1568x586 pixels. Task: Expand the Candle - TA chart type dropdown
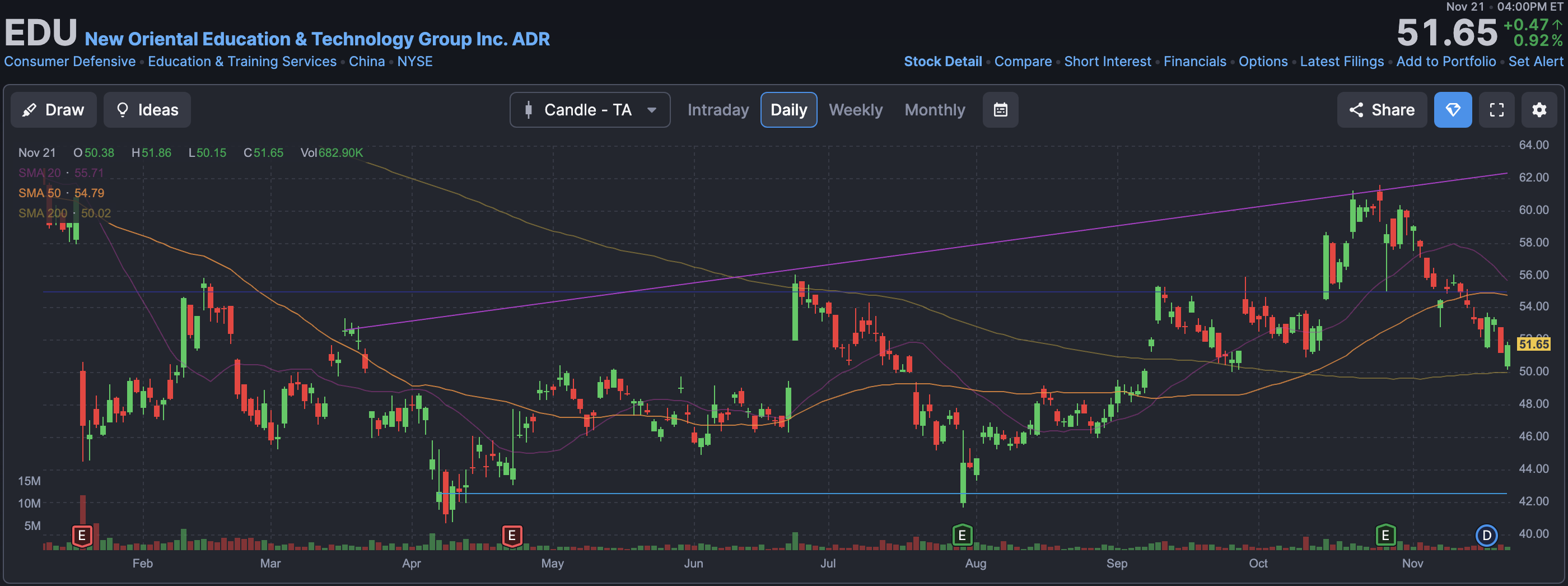coord(589,110)
